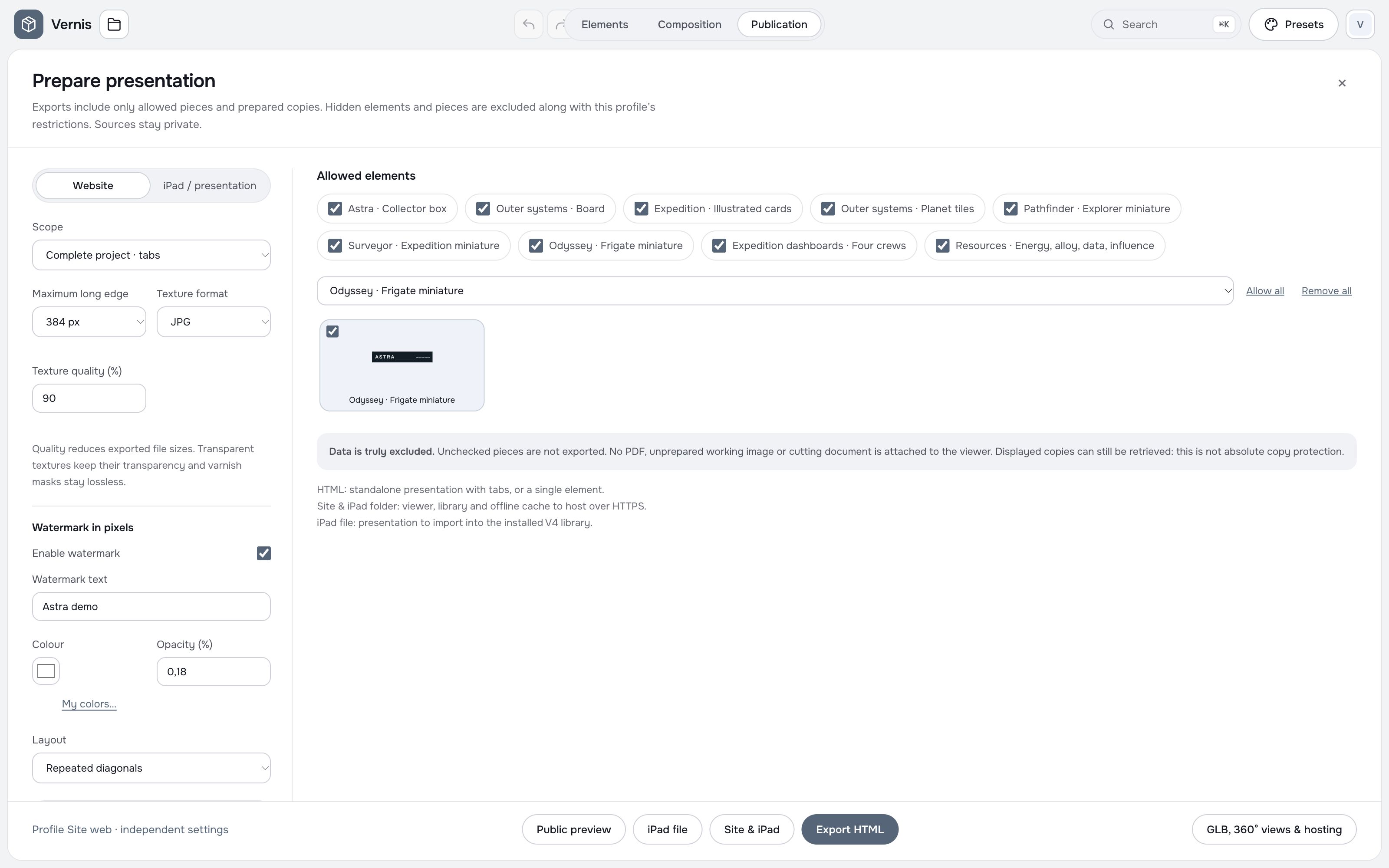Open the Texture format dropdown
The height and width of the screenshot is (868, 1389).
coord(214,322)
